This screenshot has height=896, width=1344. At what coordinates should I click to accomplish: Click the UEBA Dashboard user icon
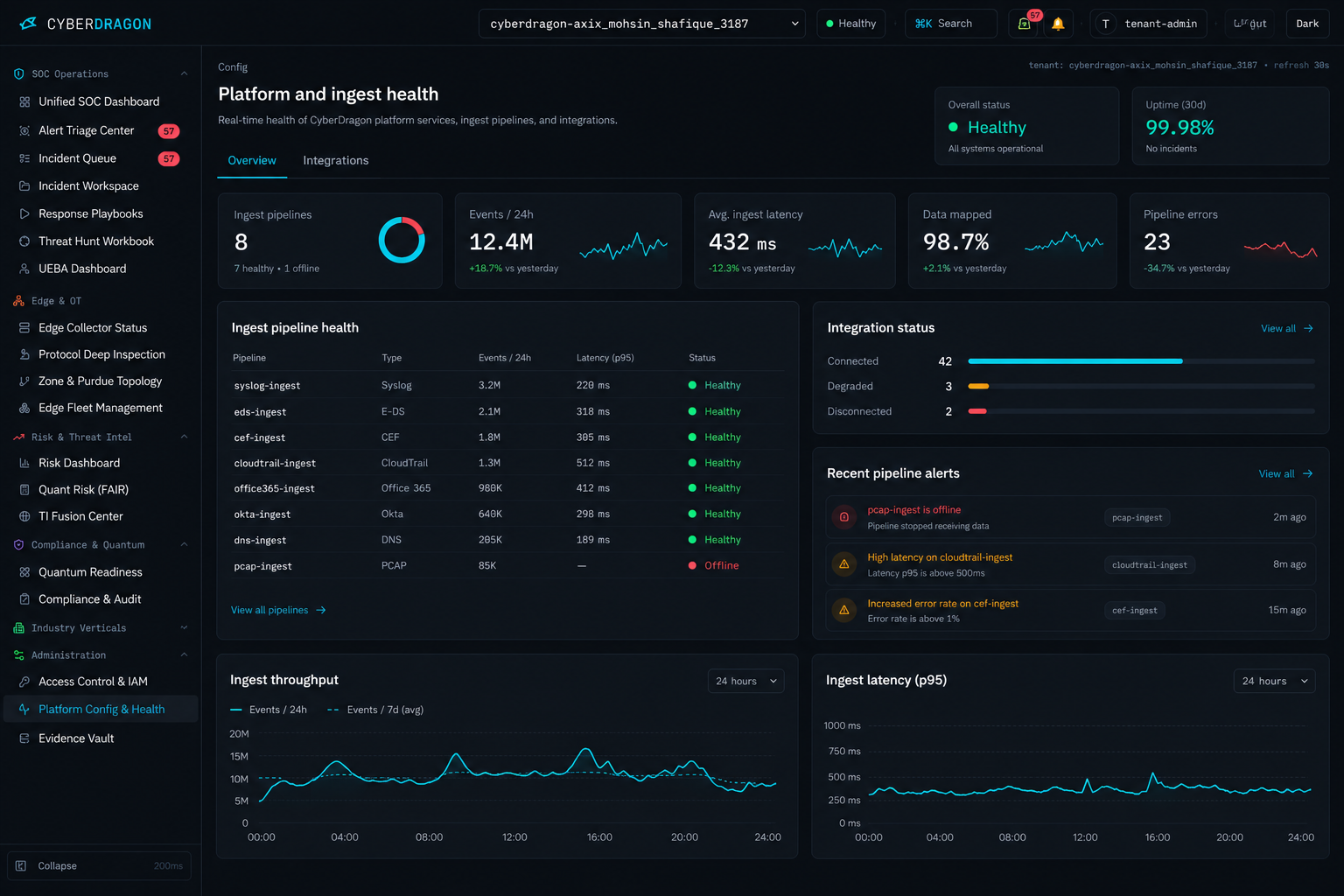tap(24, 269)
